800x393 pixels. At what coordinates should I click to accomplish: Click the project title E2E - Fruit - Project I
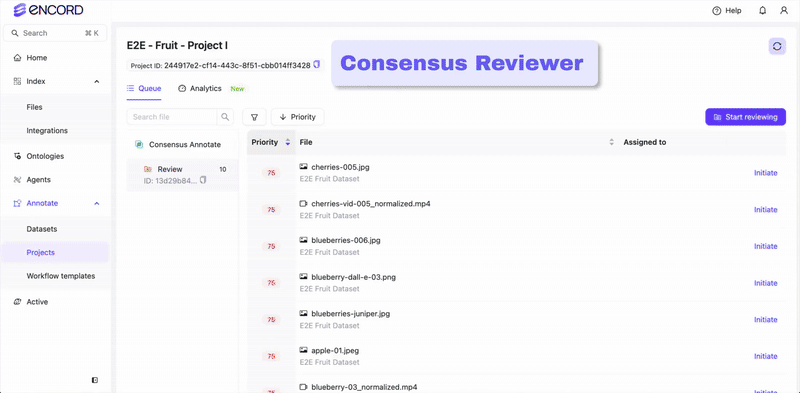pyautogui.click(x=177, y=45)
